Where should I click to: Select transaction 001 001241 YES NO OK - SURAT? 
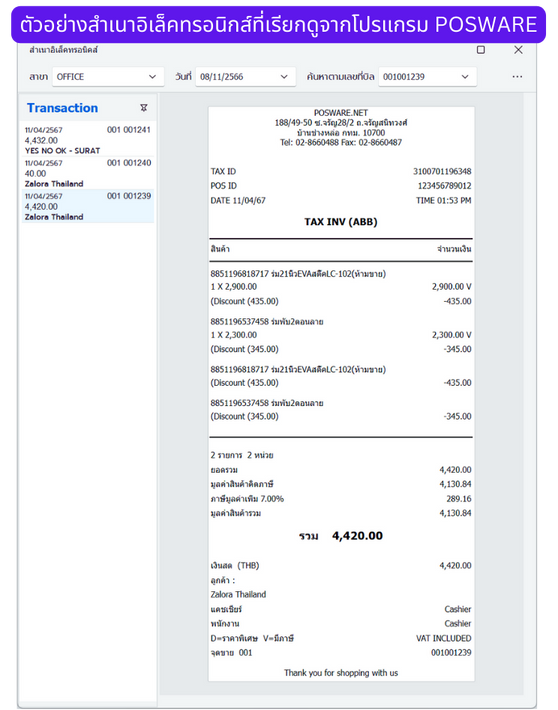tap(87, 140)
